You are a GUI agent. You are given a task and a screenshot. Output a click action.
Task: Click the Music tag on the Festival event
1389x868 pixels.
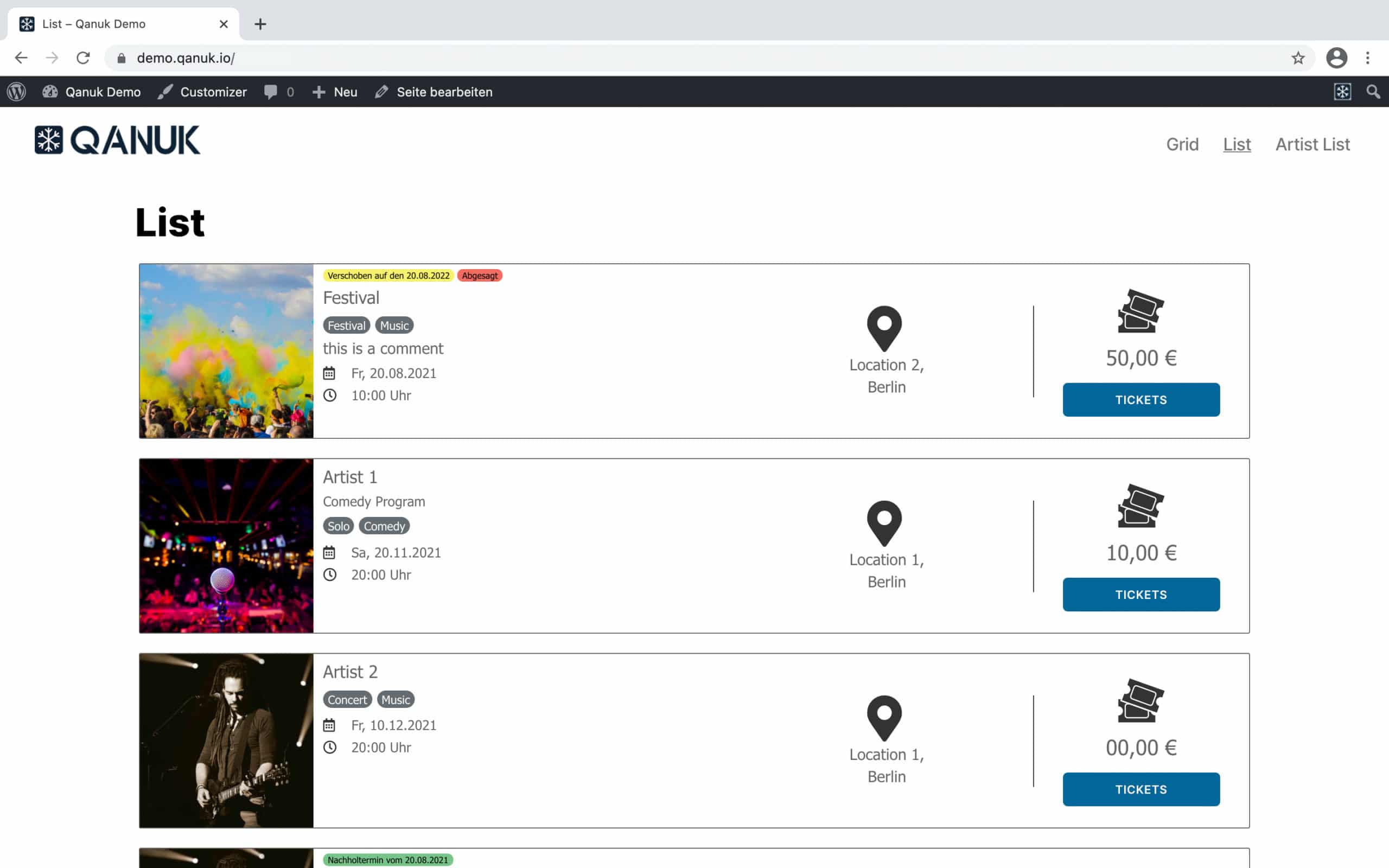[394, 325]
